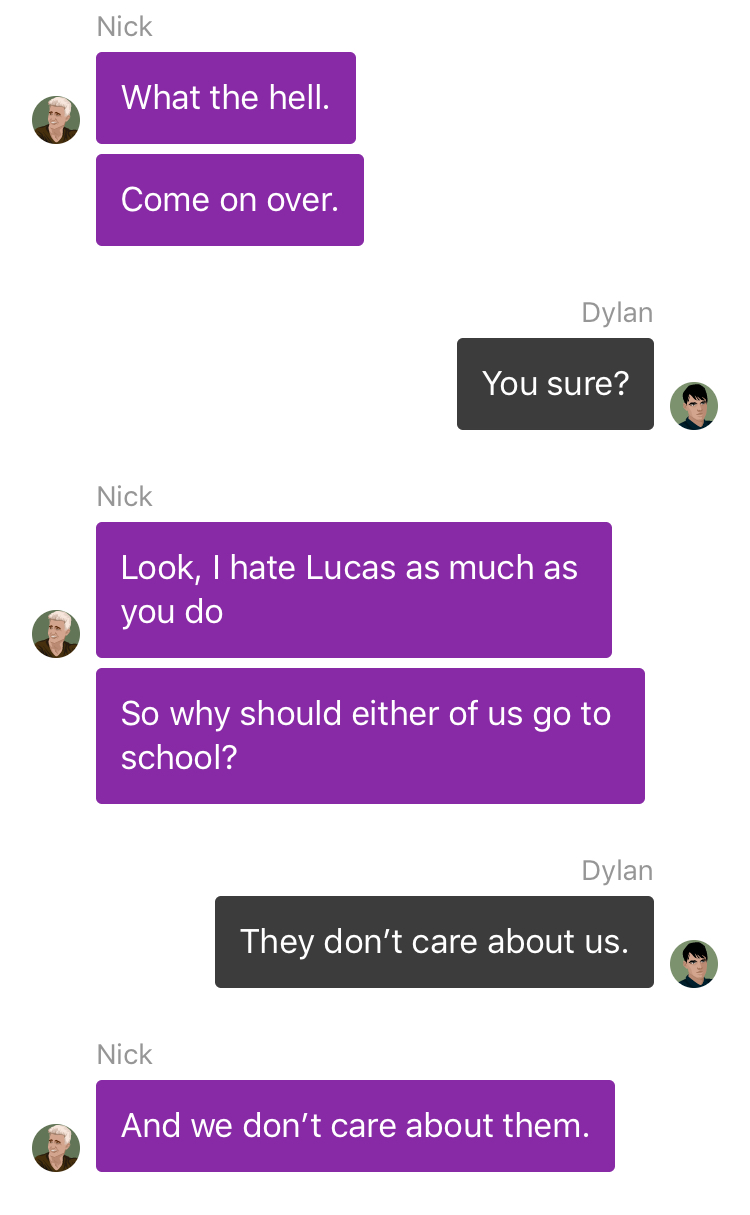The height and width of the screenshot is (1215, 750).
Task: Select the 'What the hell.' message bubble
Action: pyautogui.click(x=226, y=98)
